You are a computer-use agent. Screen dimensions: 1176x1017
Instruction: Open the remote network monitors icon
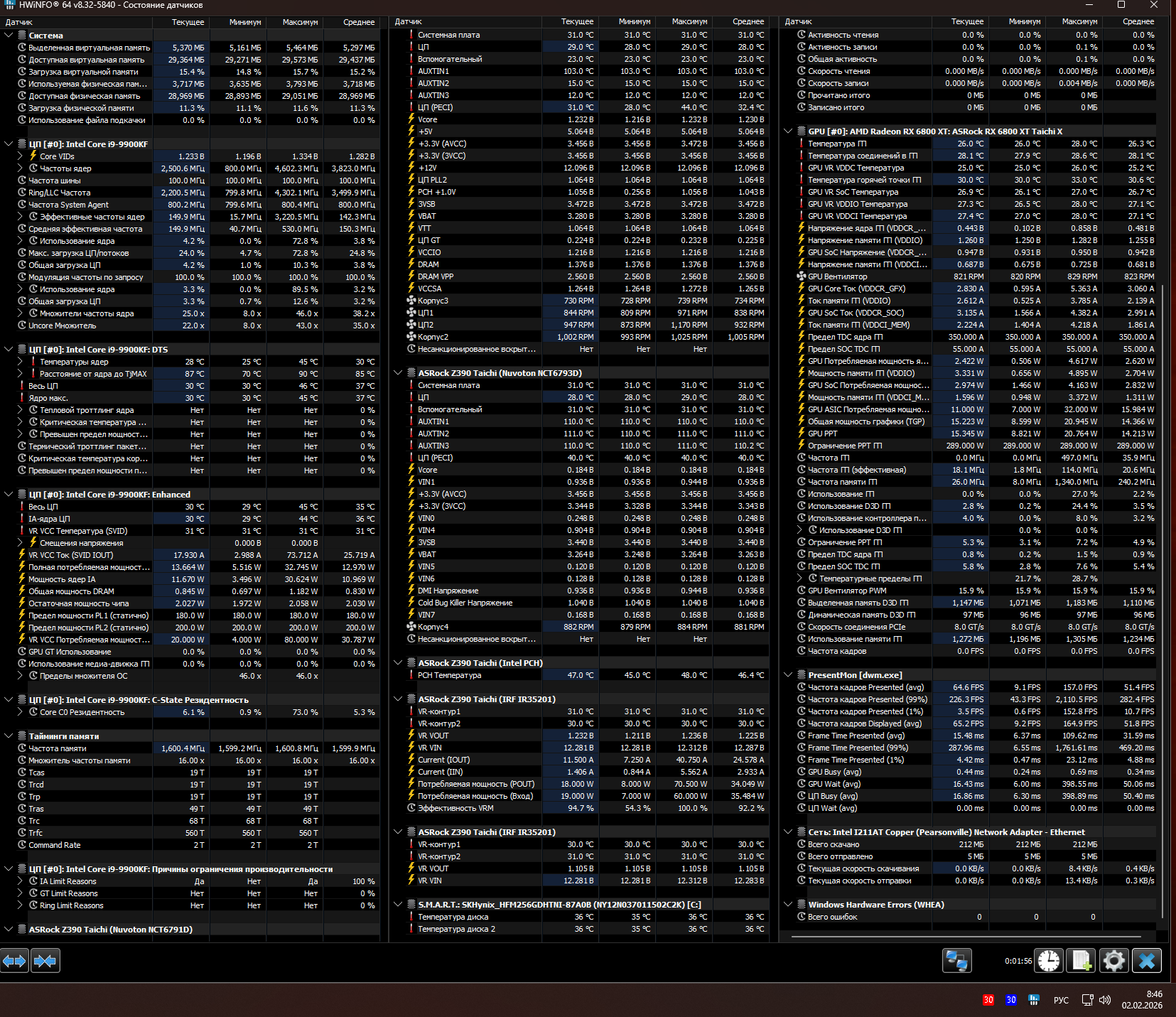pyautogui.click(x=956, y=961)
